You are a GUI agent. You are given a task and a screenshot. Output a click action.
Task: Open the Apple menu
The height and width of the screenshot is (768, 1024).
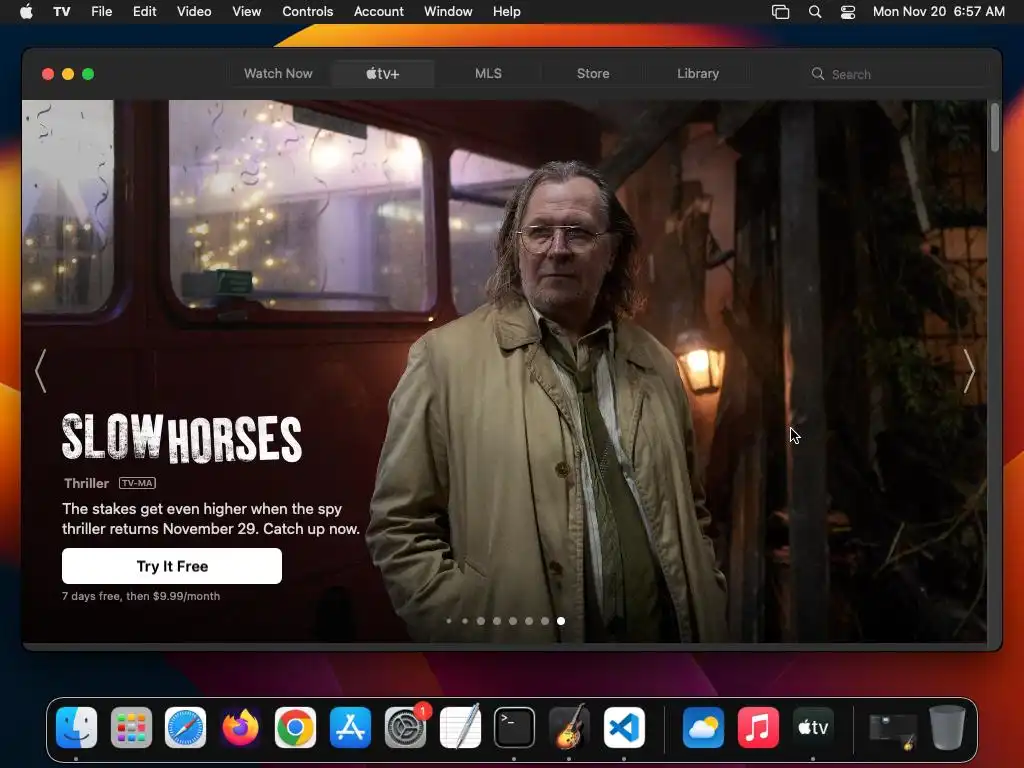pyautogui.click(x=26, y=11)
